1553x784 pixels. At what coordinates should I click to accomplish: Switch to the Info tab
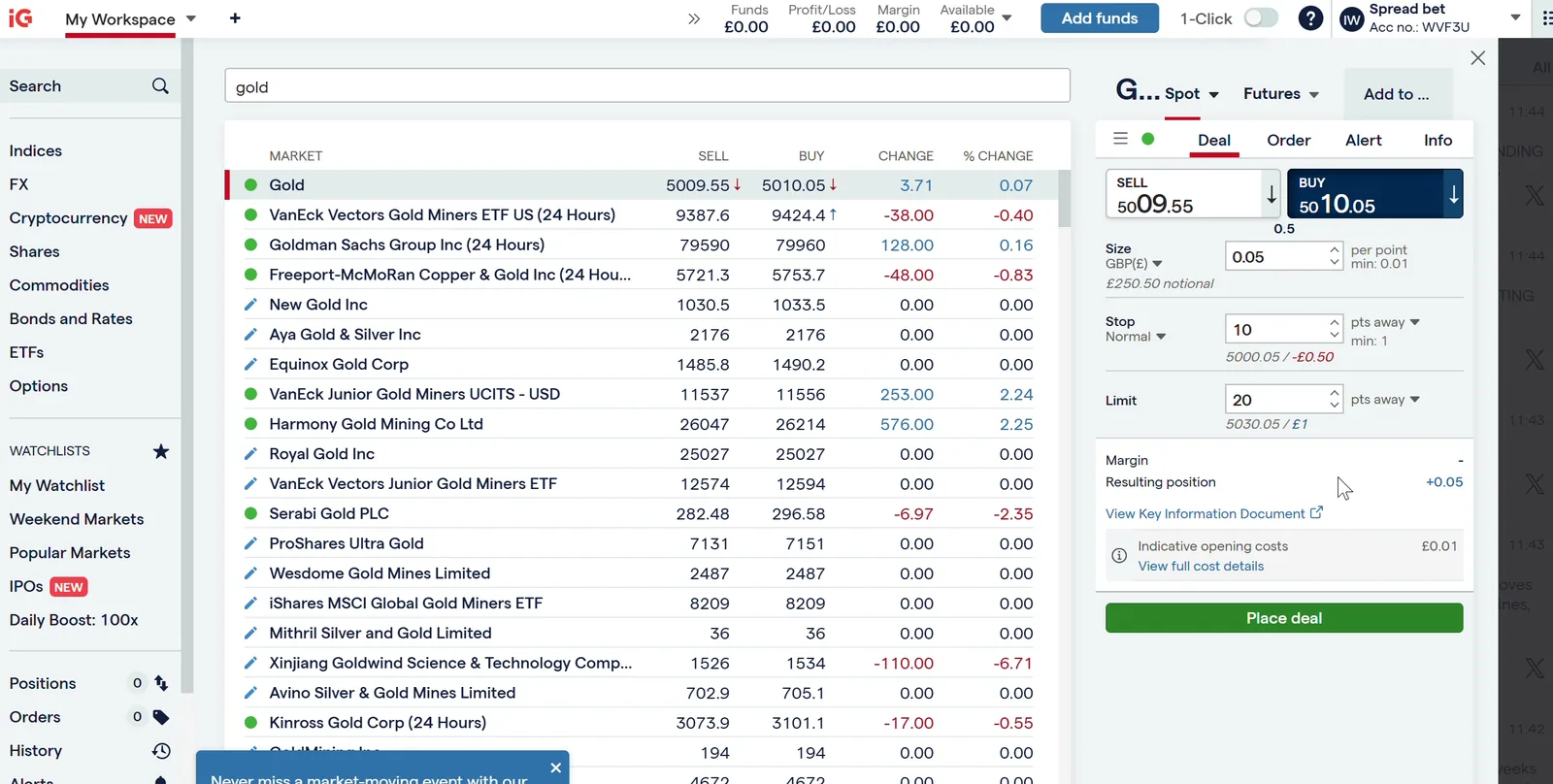pos(1437,140)
